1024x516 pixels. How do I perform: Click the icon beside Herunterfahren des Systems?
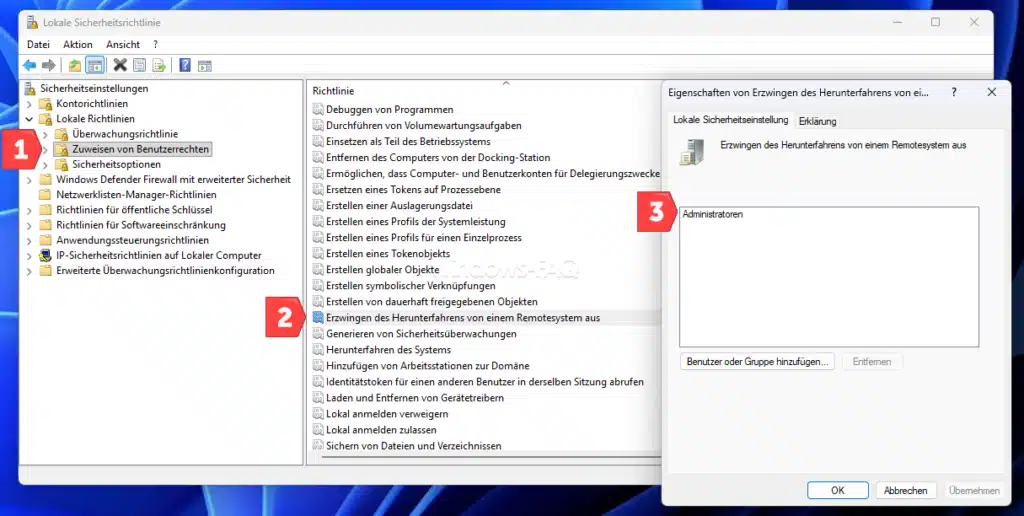[x=318, y=349]
